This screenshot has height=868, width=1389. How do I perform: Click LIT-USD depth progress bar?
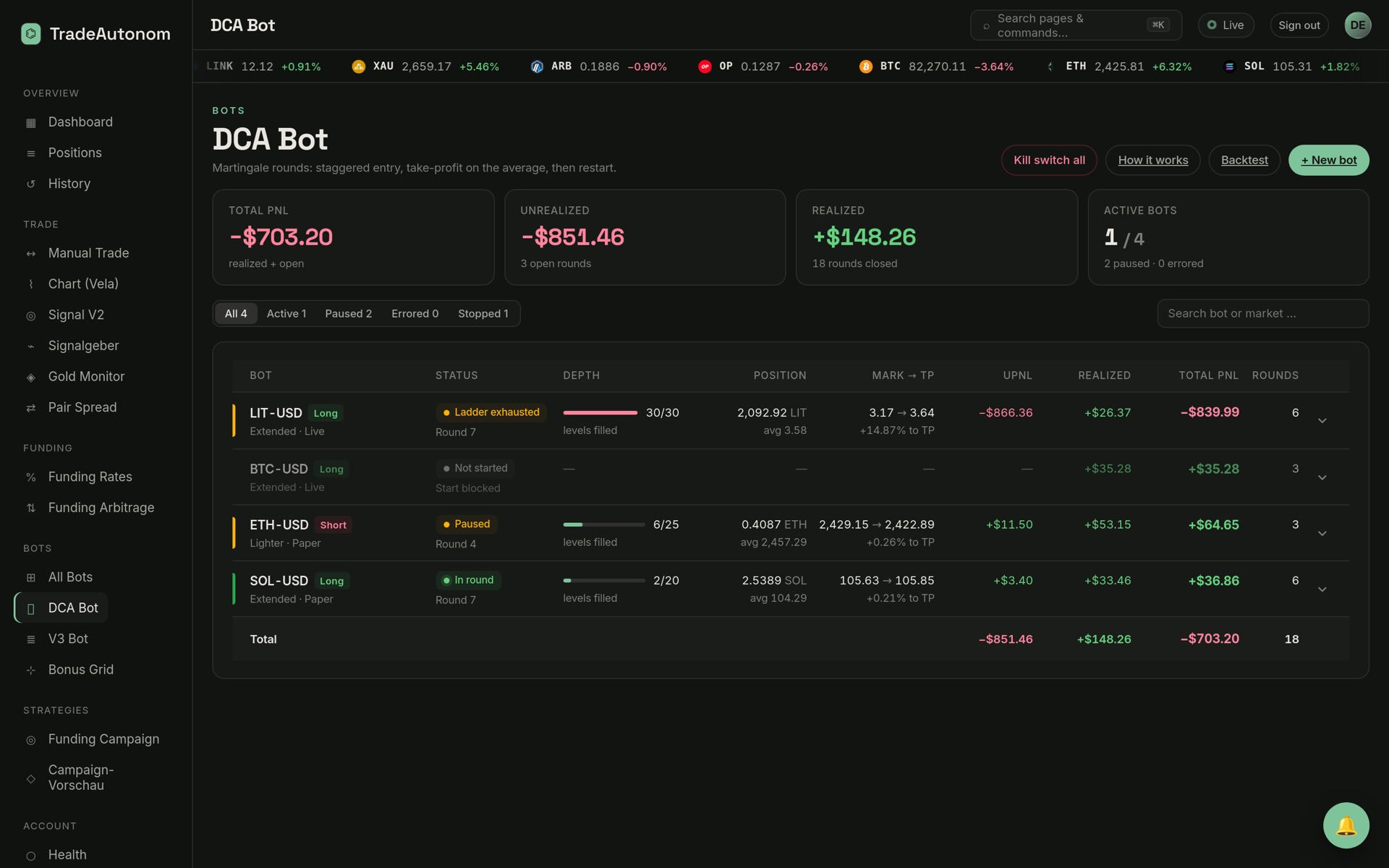pos(600,413)
